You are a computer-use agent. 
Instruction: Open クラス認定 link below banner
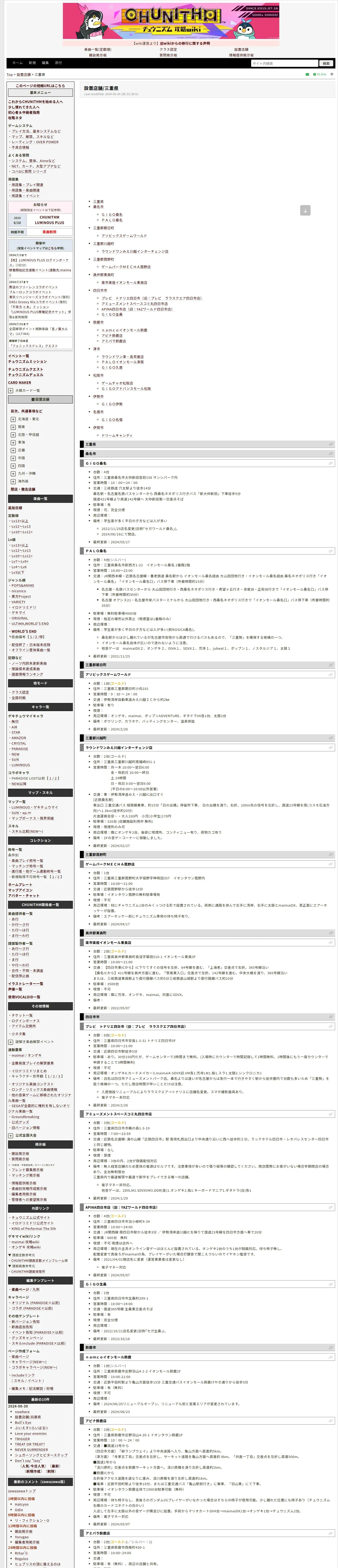(x=168, y=50)
